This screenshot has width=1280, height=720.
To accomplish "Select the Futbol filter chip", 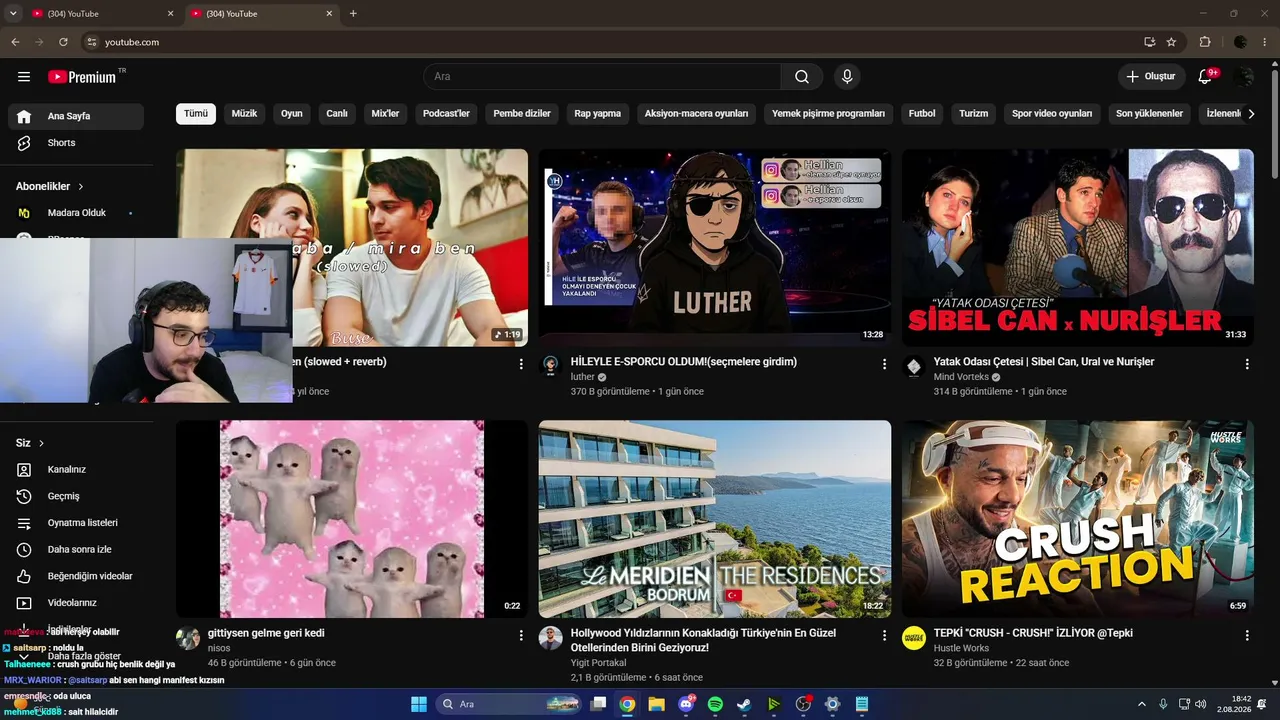I will pyautogui.click(x=922, y=114).
